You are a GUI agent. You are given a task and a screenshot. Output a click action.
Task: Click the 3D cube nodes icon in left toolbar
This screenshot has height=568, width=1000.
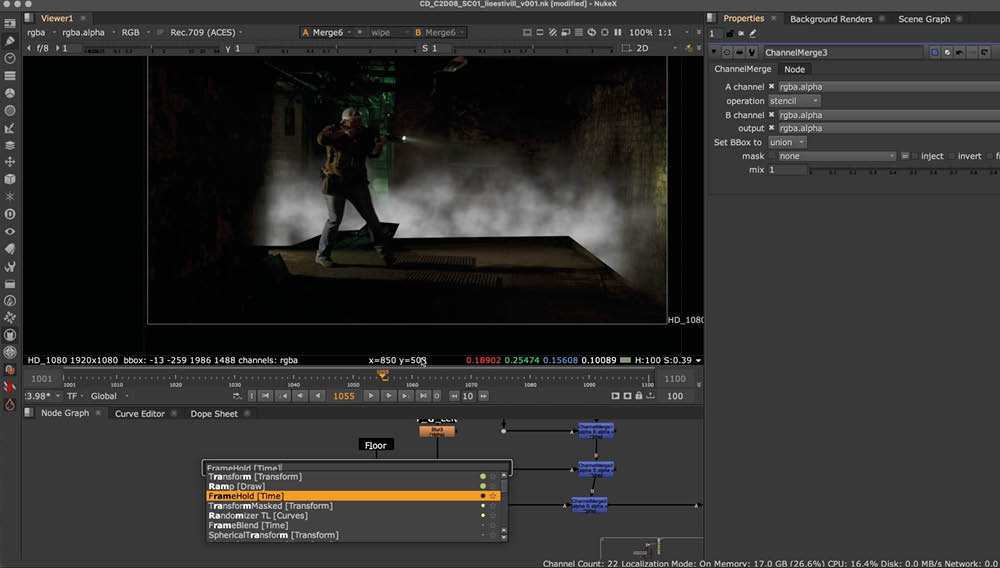click(x=10, y=179)
